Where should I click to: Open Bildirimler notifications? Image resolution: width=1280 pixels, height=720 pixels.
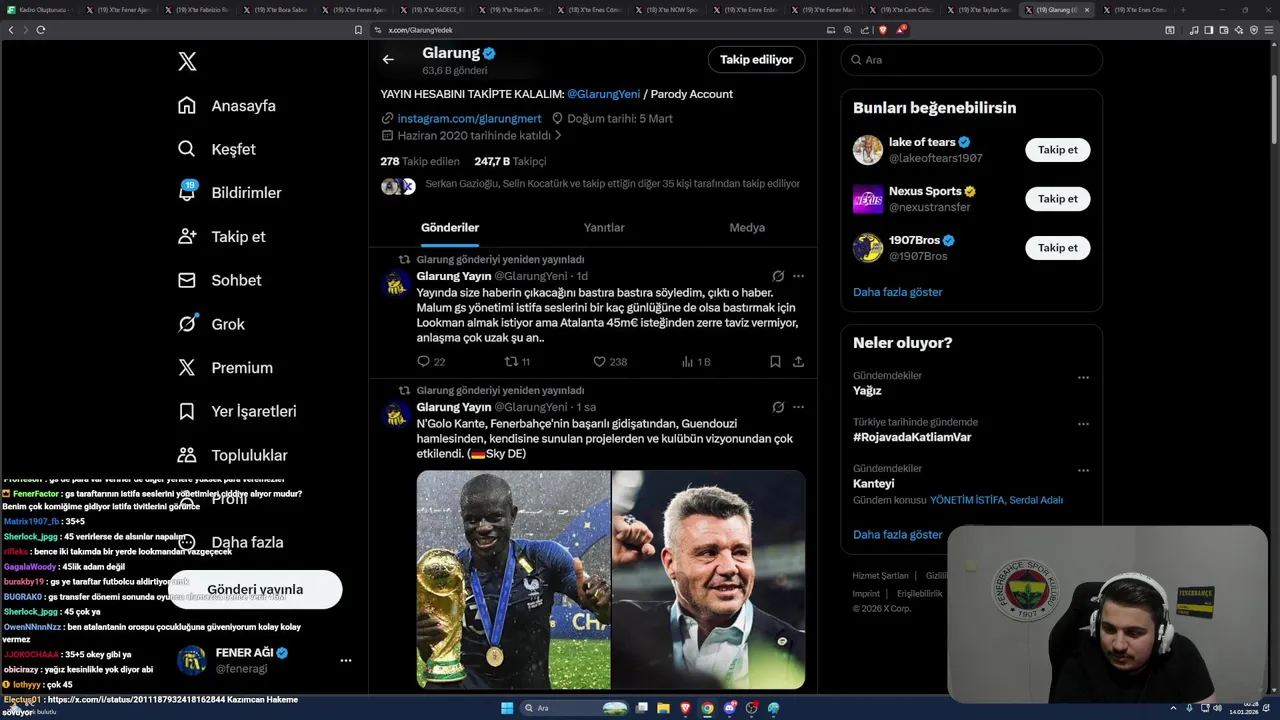pyautogui.click(x=230, y=193)
